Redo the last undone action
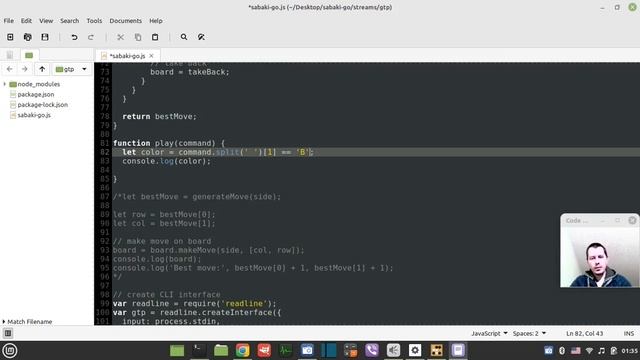 point(91,37)
